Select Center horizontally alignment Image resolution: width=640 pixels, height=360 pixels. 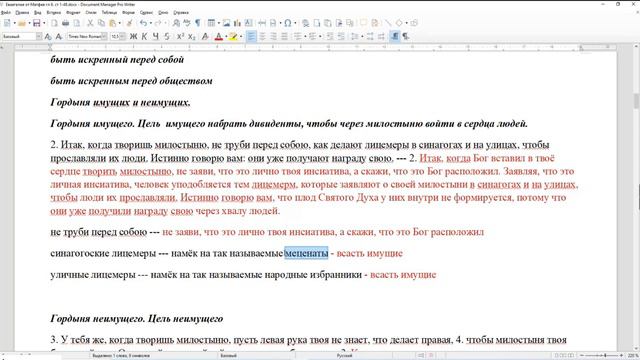click(262, 37)
